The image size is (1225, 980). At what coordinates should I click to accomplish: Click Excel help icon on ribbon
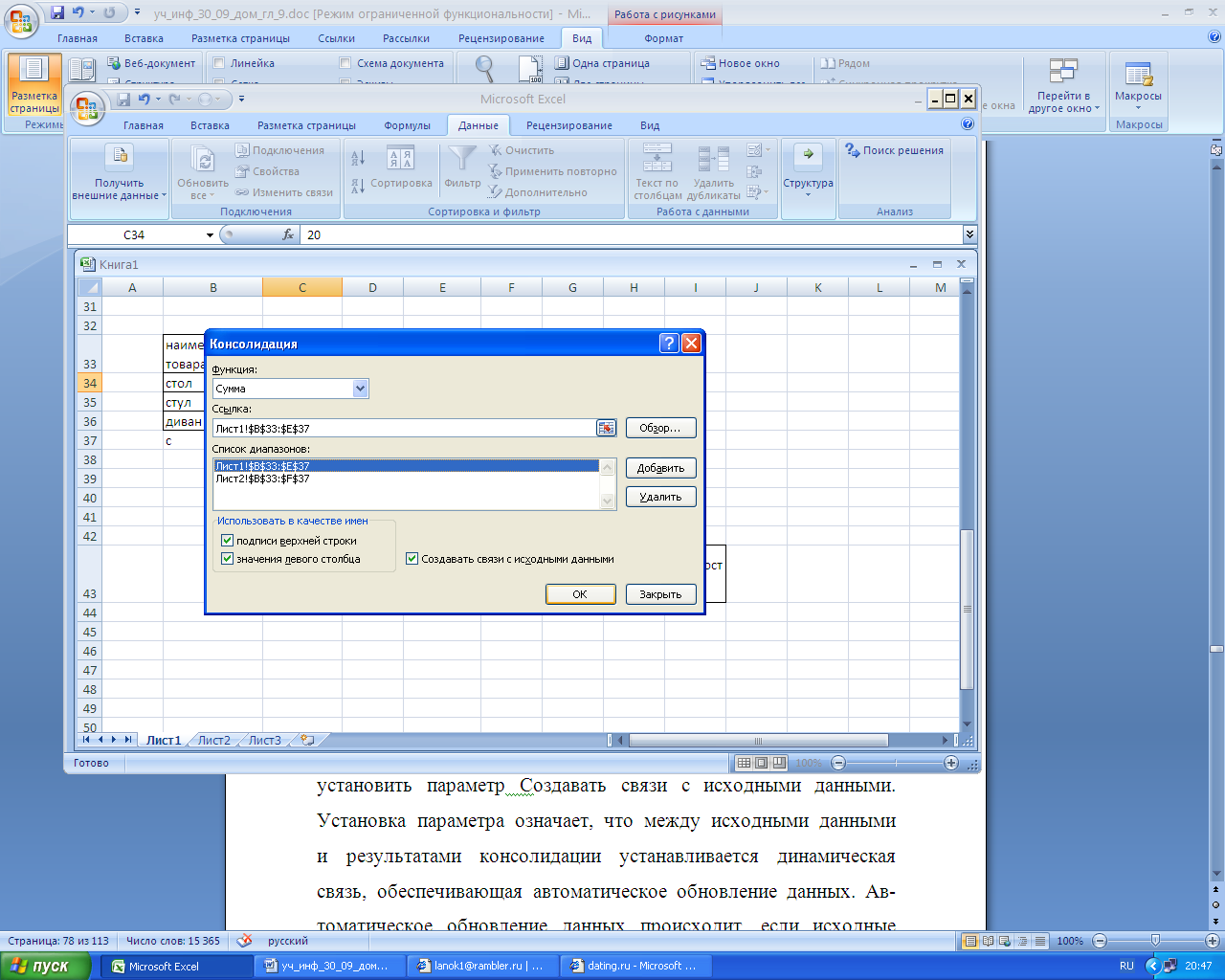967,124
